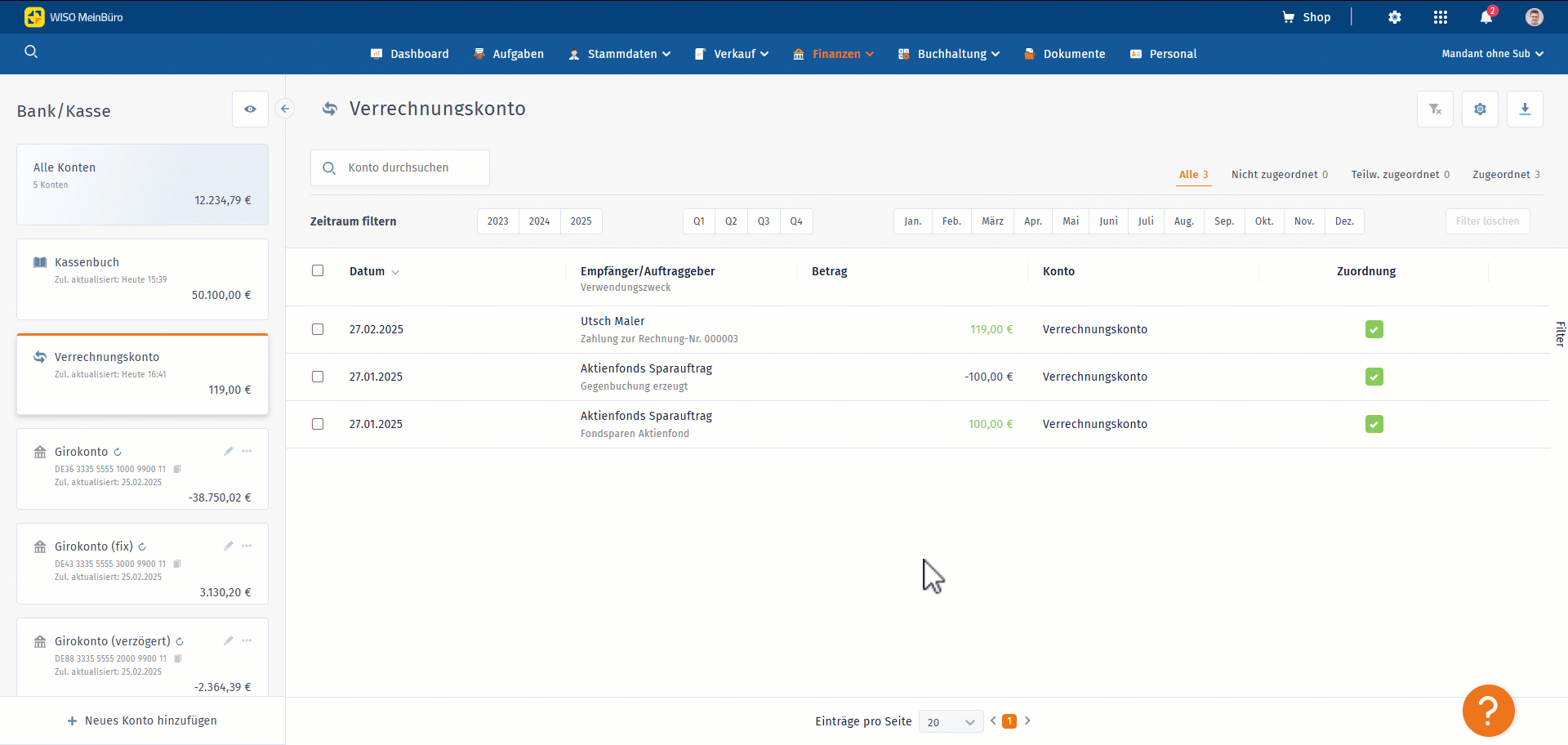Open table column settings icon

[1480, 109]
